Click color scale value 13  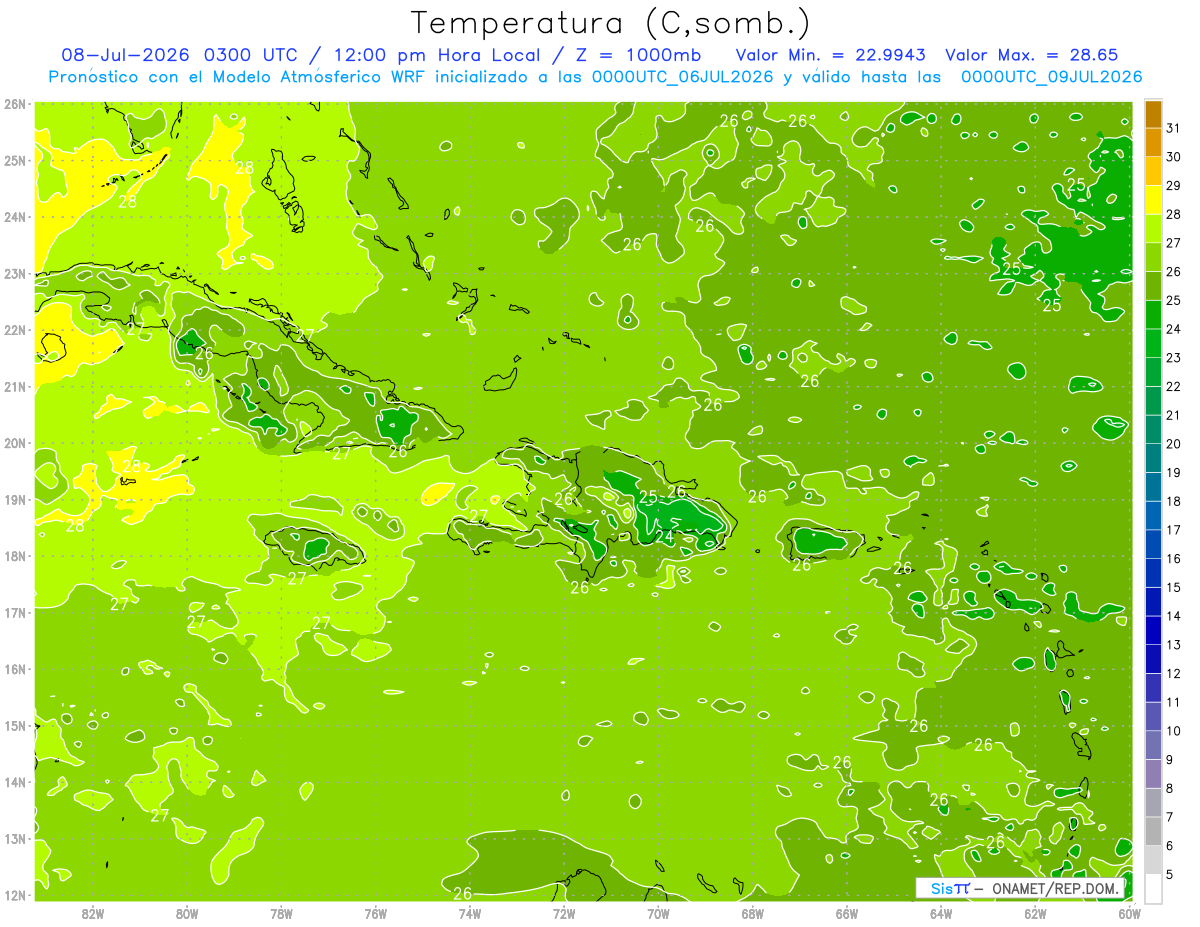pos(1173,645)
